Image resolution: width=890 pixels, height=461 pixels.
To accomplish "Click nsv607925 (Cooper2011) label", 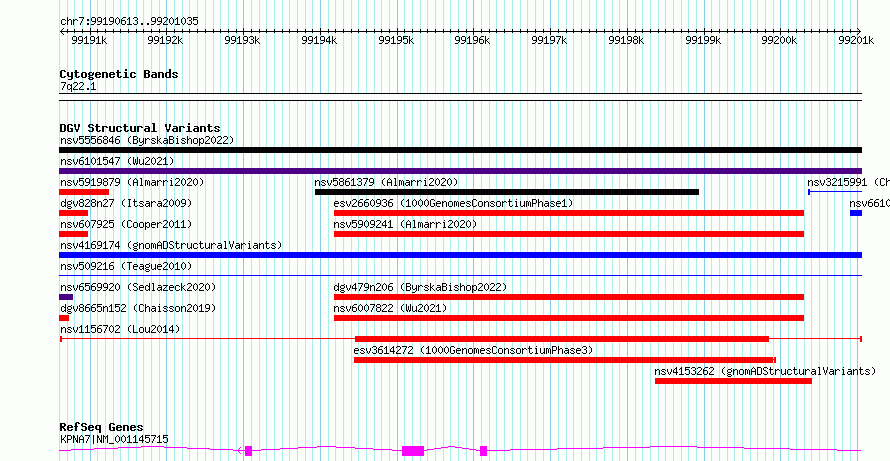I will tap(126, 224).
